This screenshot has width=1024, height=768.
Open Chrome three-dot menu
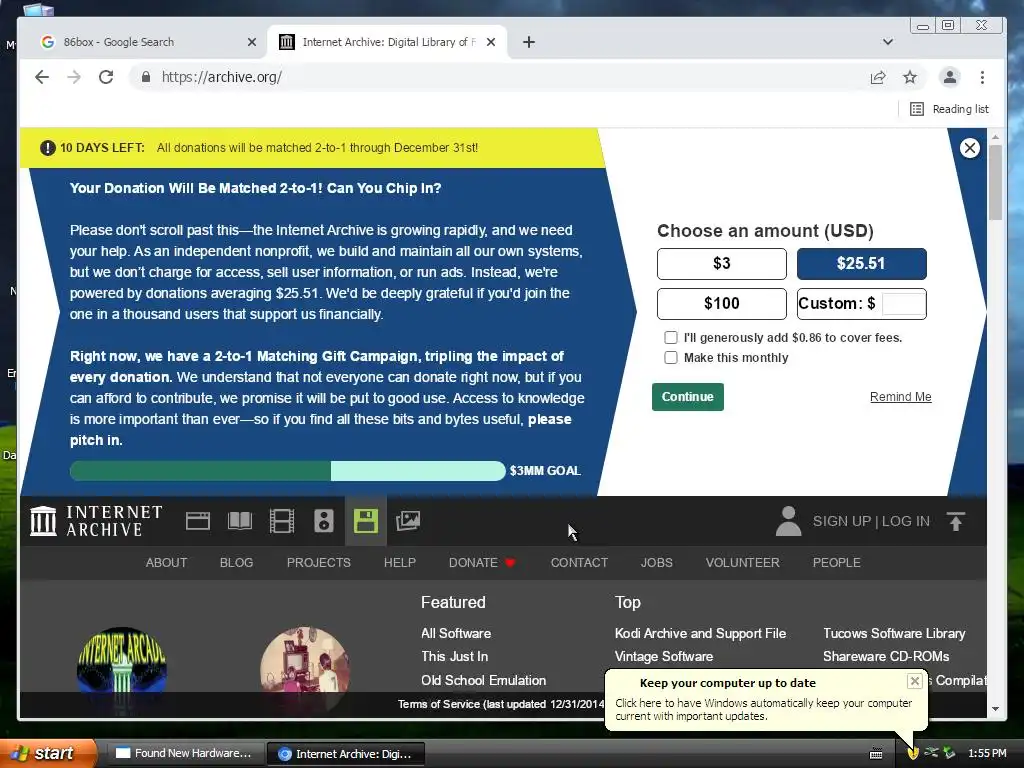pyautogui.click(x=982, y=78)
